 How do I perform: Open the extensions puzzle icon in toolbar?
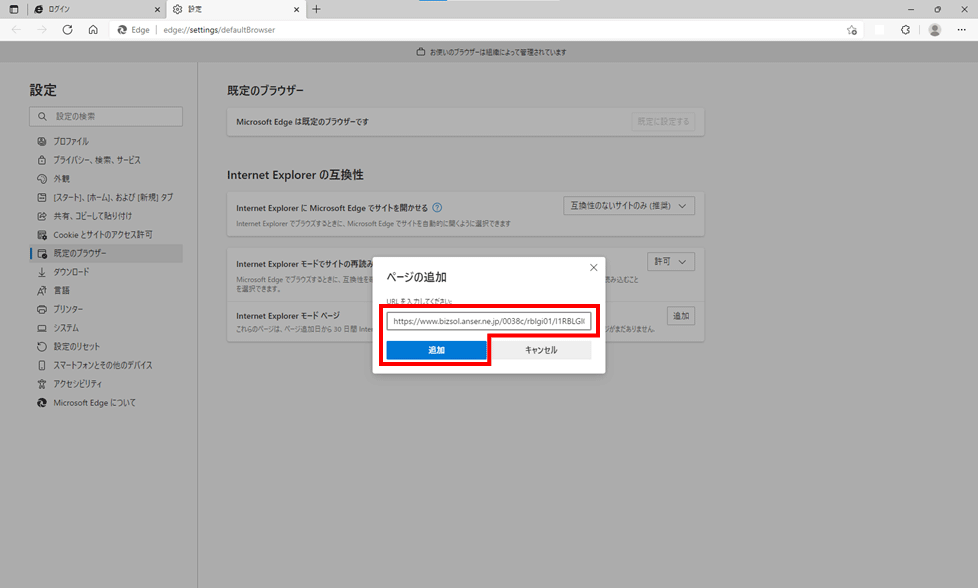click(906, 30)
